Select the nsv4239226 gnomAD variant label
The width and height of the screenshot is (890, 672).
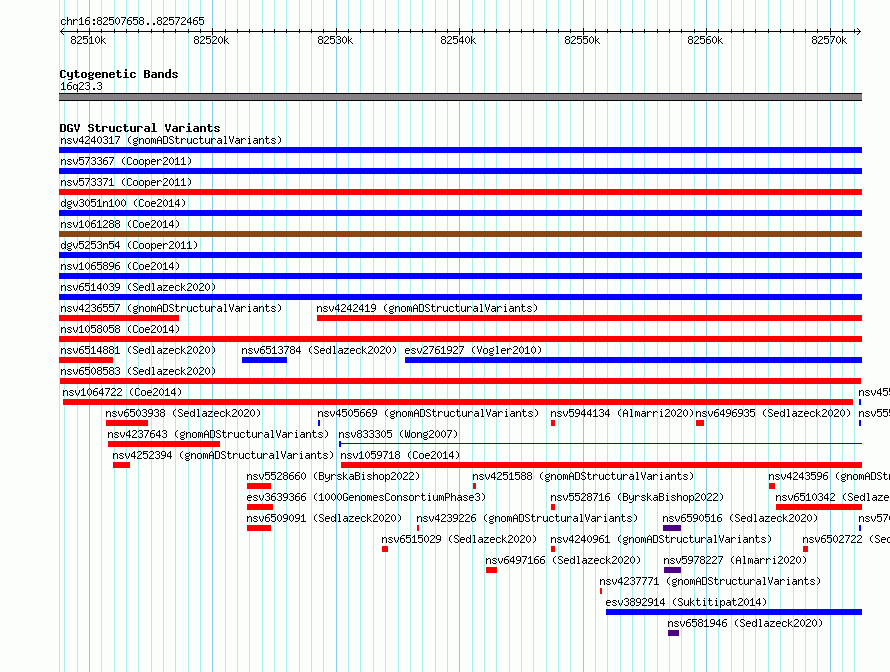[x=527, y=518]
